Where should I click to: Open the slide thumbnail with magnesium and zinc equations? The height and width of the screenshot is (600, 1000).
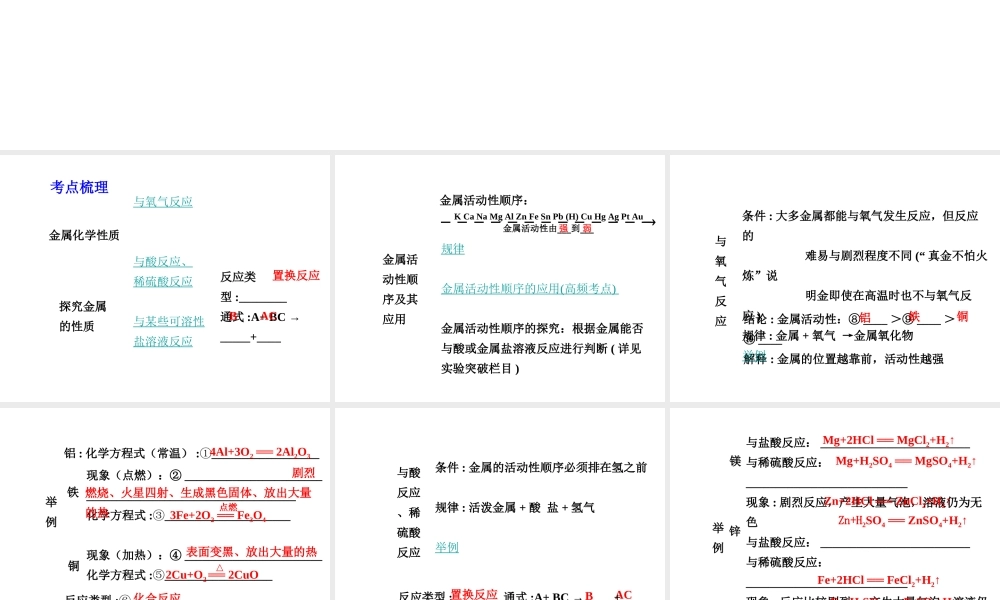(835, 504)
